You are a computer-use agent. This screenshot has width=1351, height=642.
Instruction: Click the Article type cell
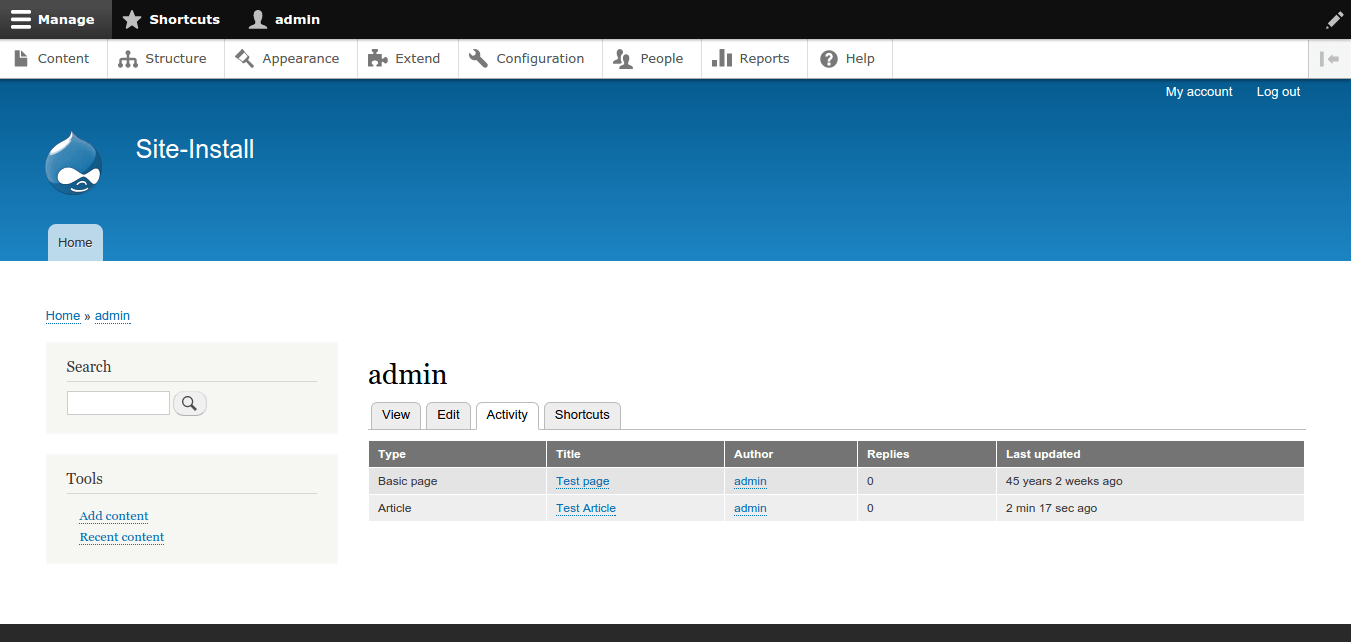click(458, 508)
